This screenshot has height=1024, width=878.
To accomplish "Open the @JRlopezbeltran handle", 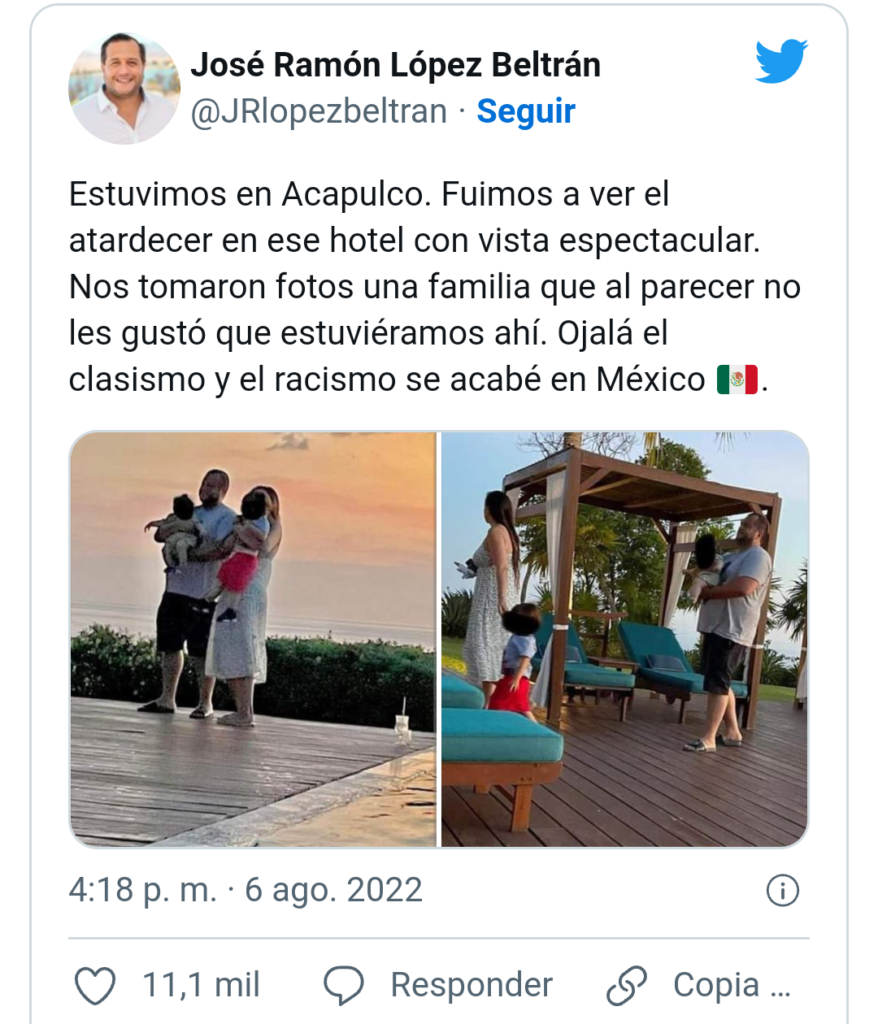I will [319, 111].
